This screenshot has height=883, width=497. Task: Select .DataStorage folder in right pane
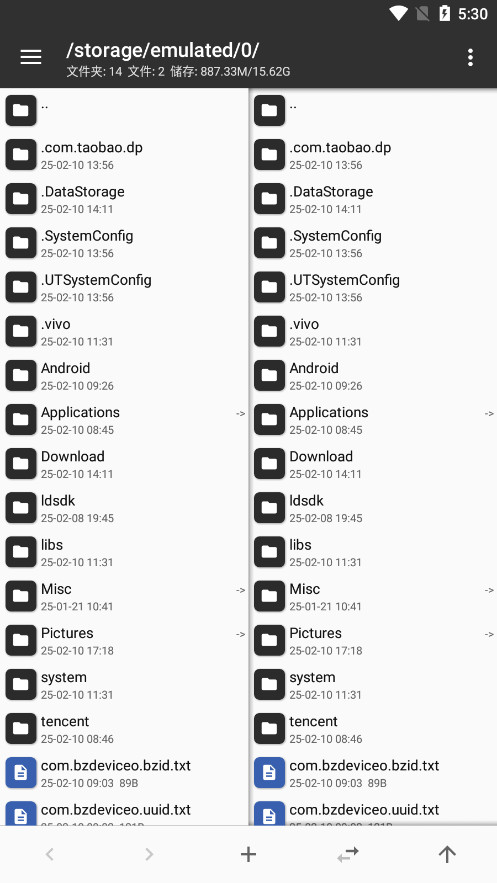pos(373,199)
